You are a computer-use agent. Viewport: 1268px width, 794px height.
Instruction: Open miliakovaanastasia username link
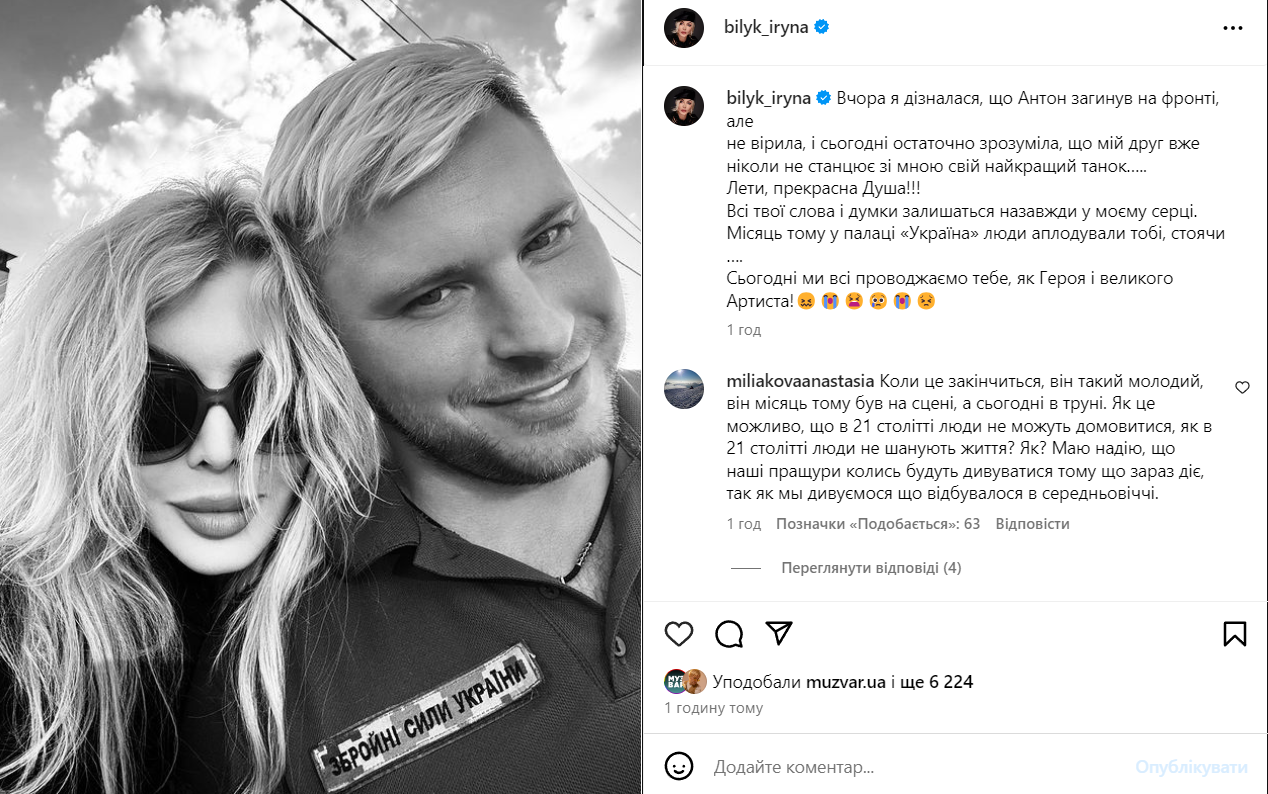click(801, 381)
